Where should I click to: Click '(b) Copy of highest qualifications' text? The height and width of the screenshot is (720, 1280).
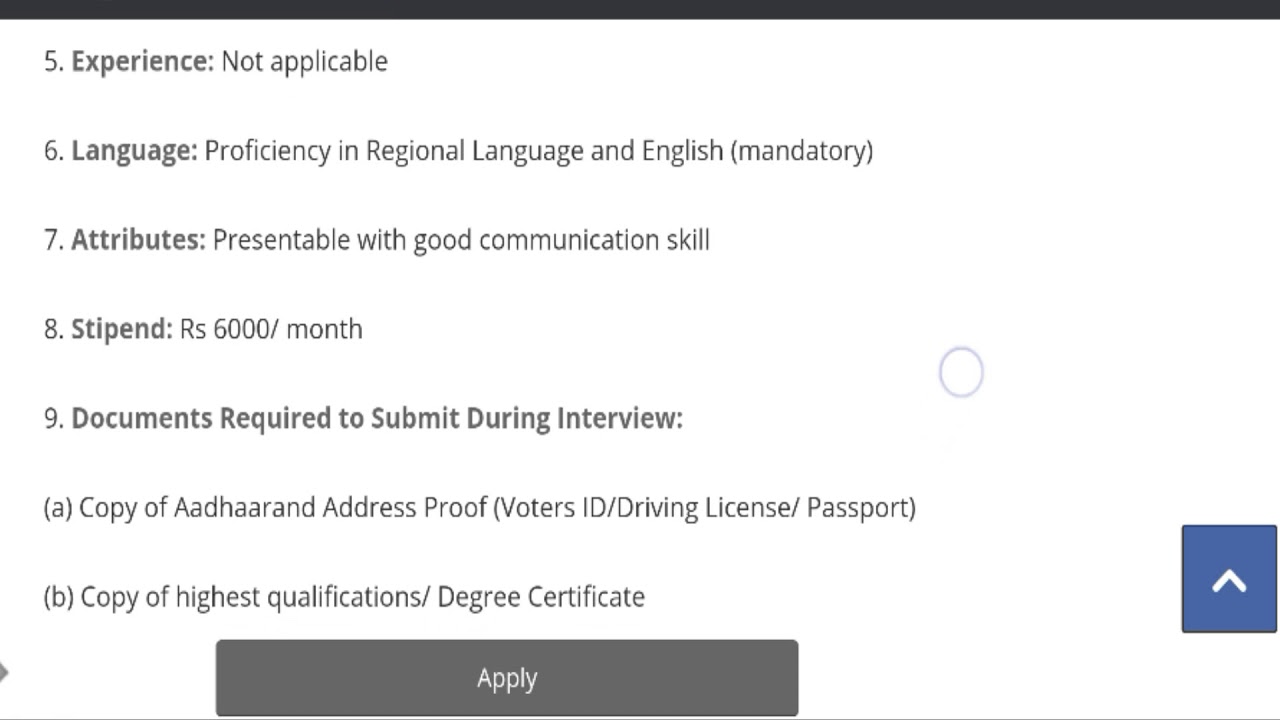pyautogui.click(x=236, y=597)
